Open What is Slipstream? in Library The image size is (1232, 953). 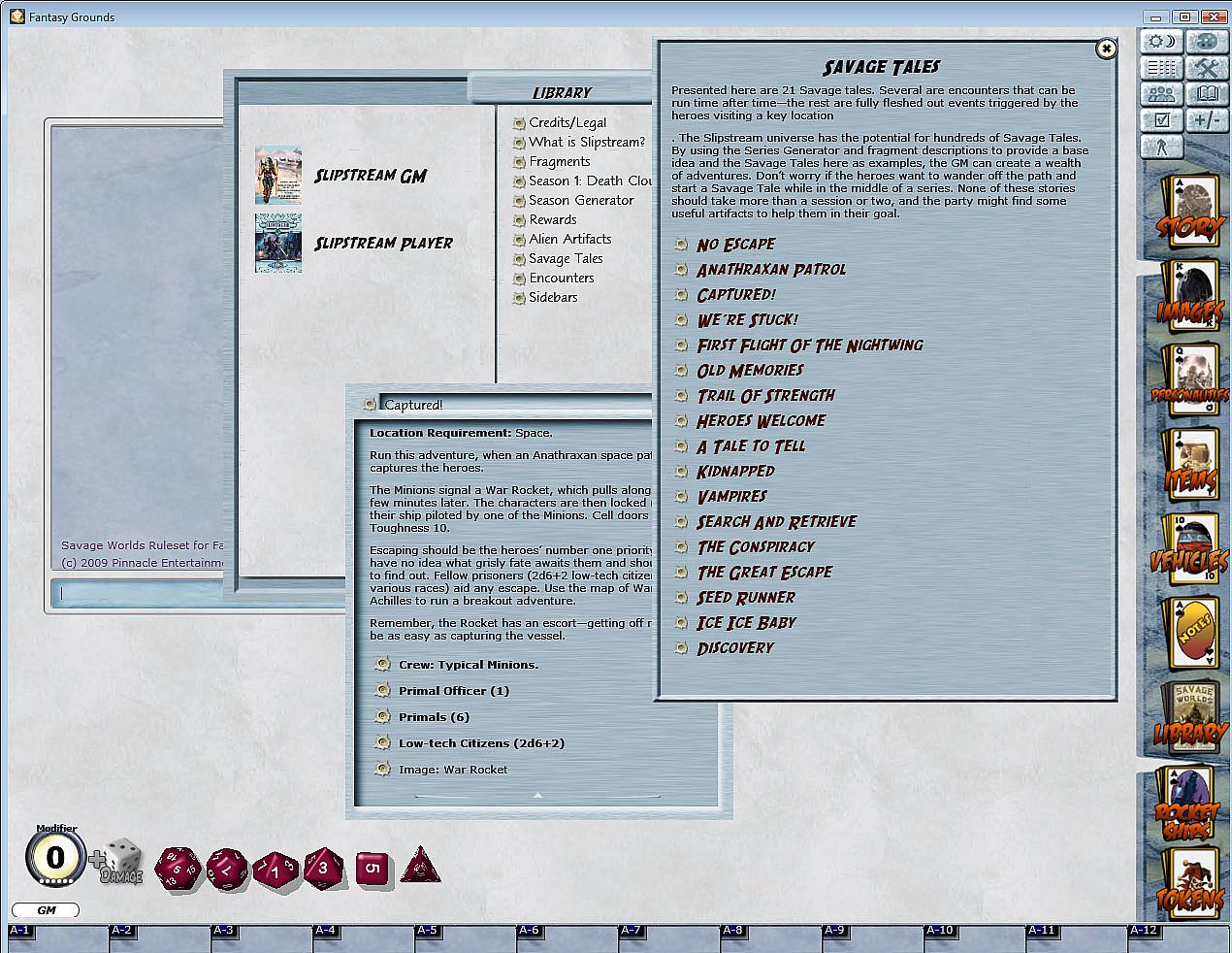(x=587, y=142)
